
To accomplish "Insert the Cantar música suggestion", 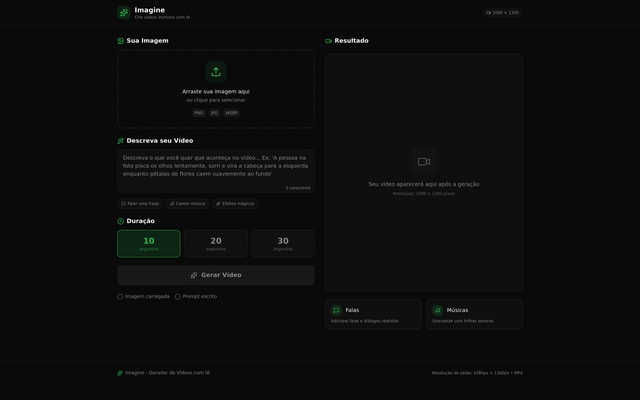I will (188, 204).
